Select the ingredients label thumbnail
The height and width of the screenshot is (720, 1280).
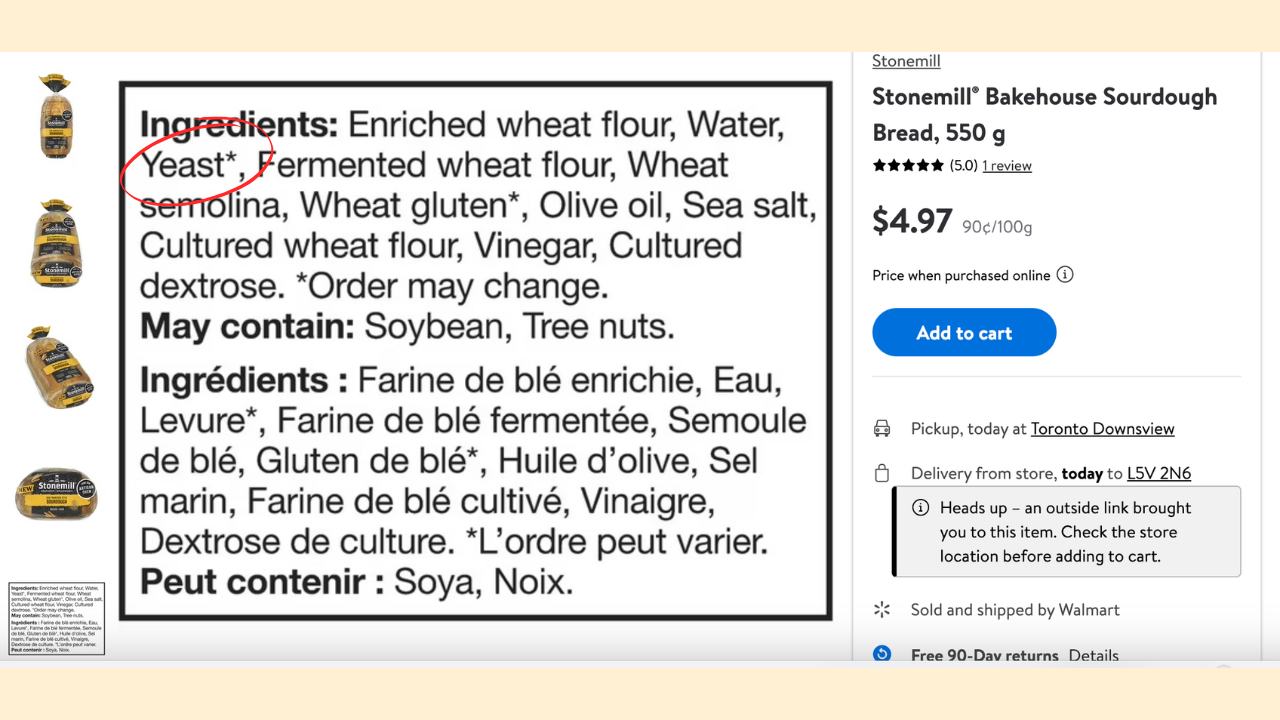(57, 618)
